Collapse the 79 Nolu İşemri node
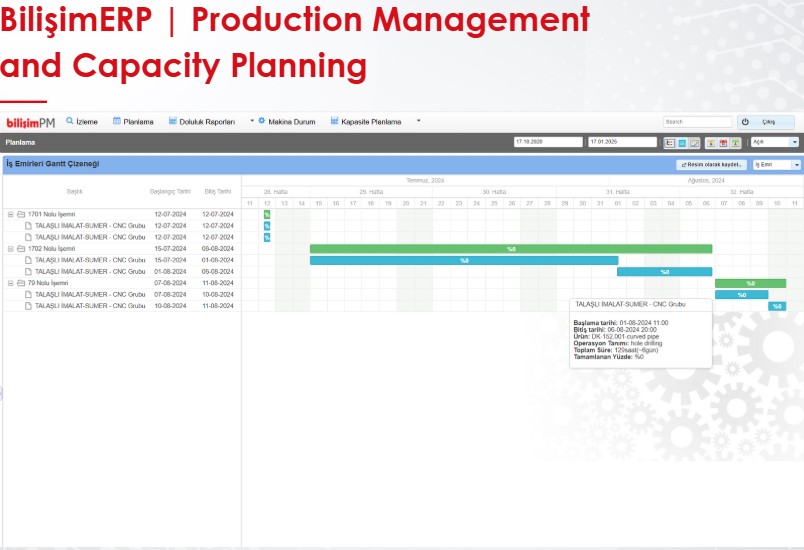Viewport: 804px width, 550px height. [10, 283]
